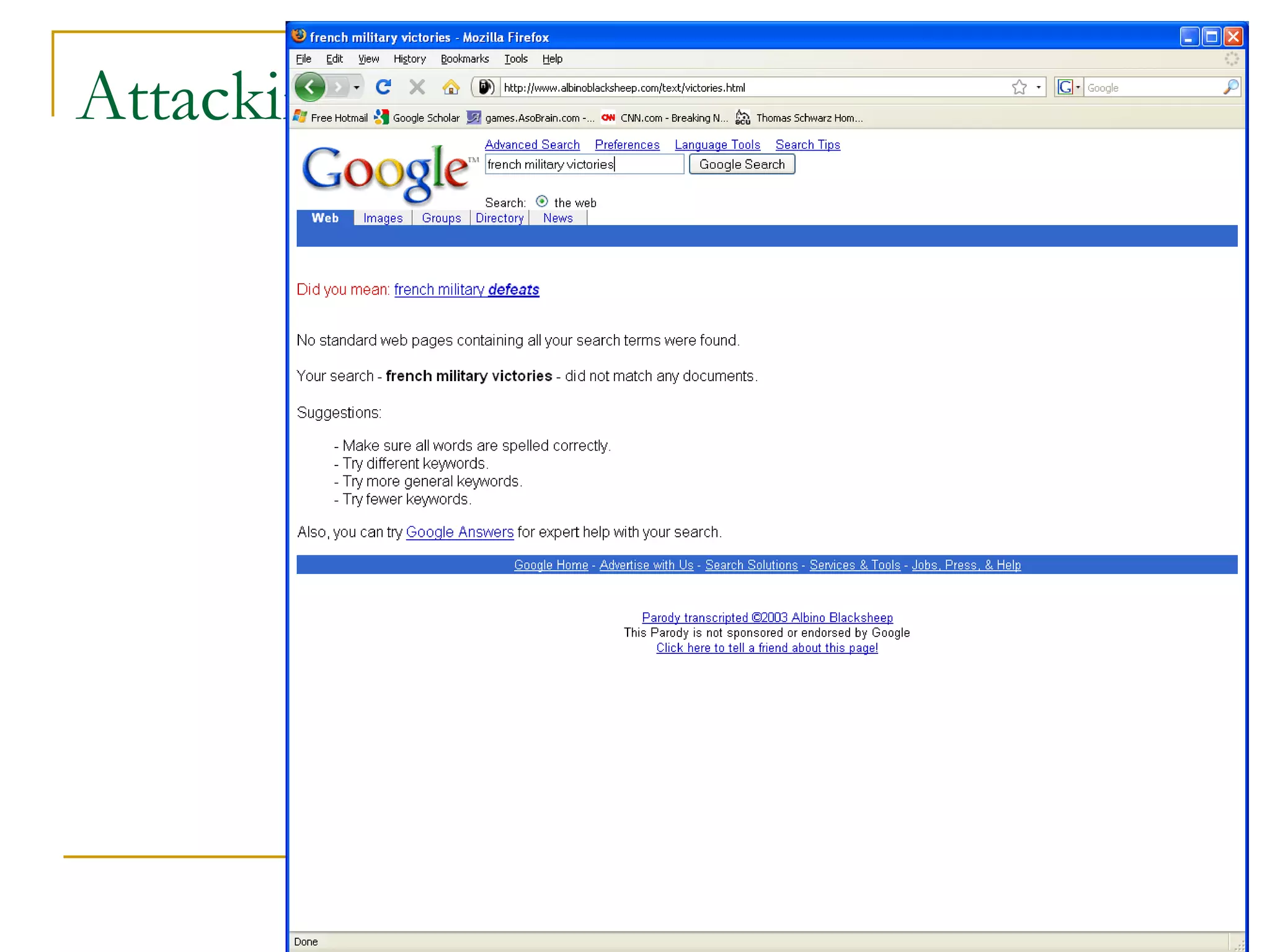Click the french military victories query field
Screen dimensions: 1270x952
[x=584, y=164]
